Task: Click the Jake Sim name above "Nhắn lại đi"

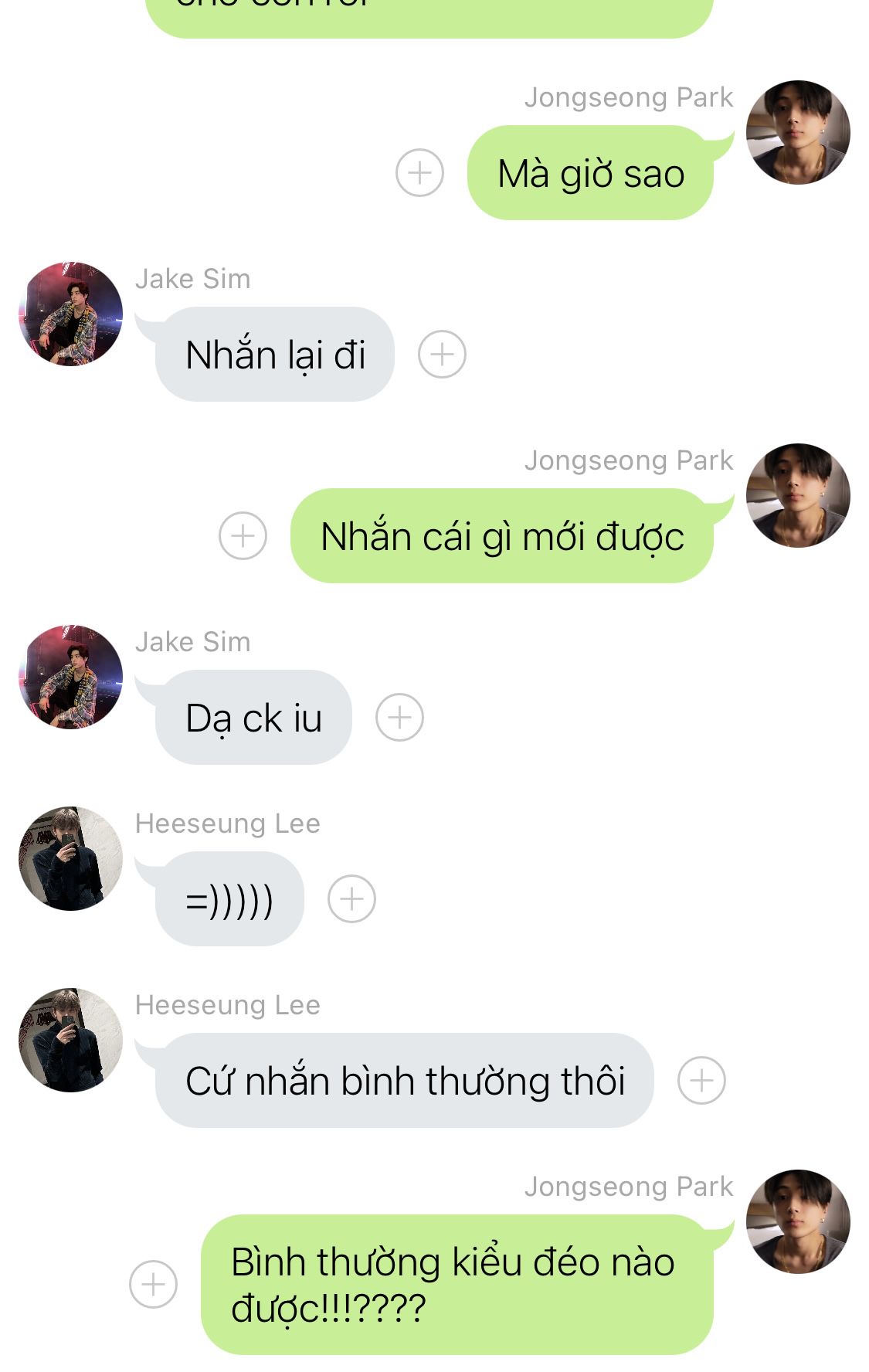Action: [x=193, y=279]
